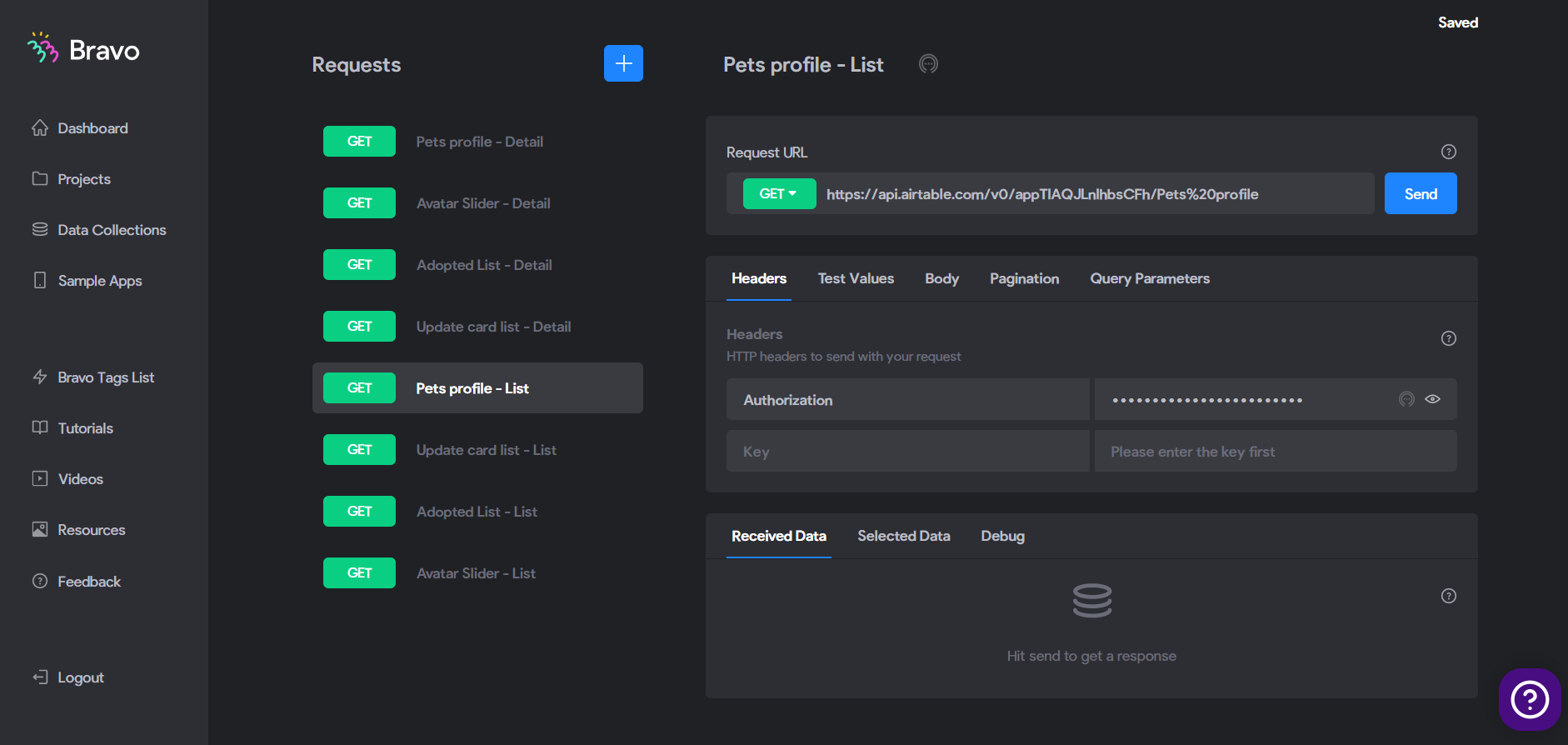Open the Body tab

pos(941,278)
